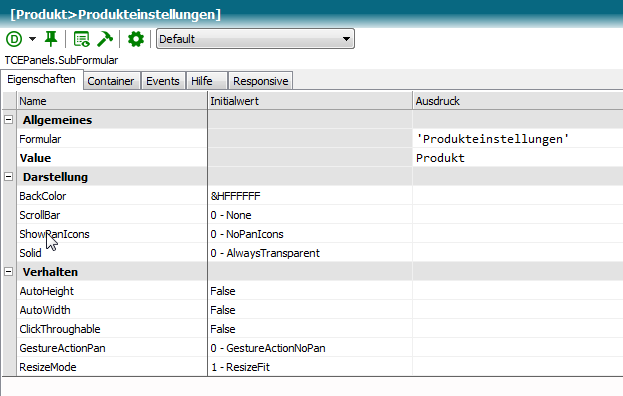This screenshot has width=623, height=396.
Task: Click the '0 - None' ScrollBar value
Action: [310, 215]
